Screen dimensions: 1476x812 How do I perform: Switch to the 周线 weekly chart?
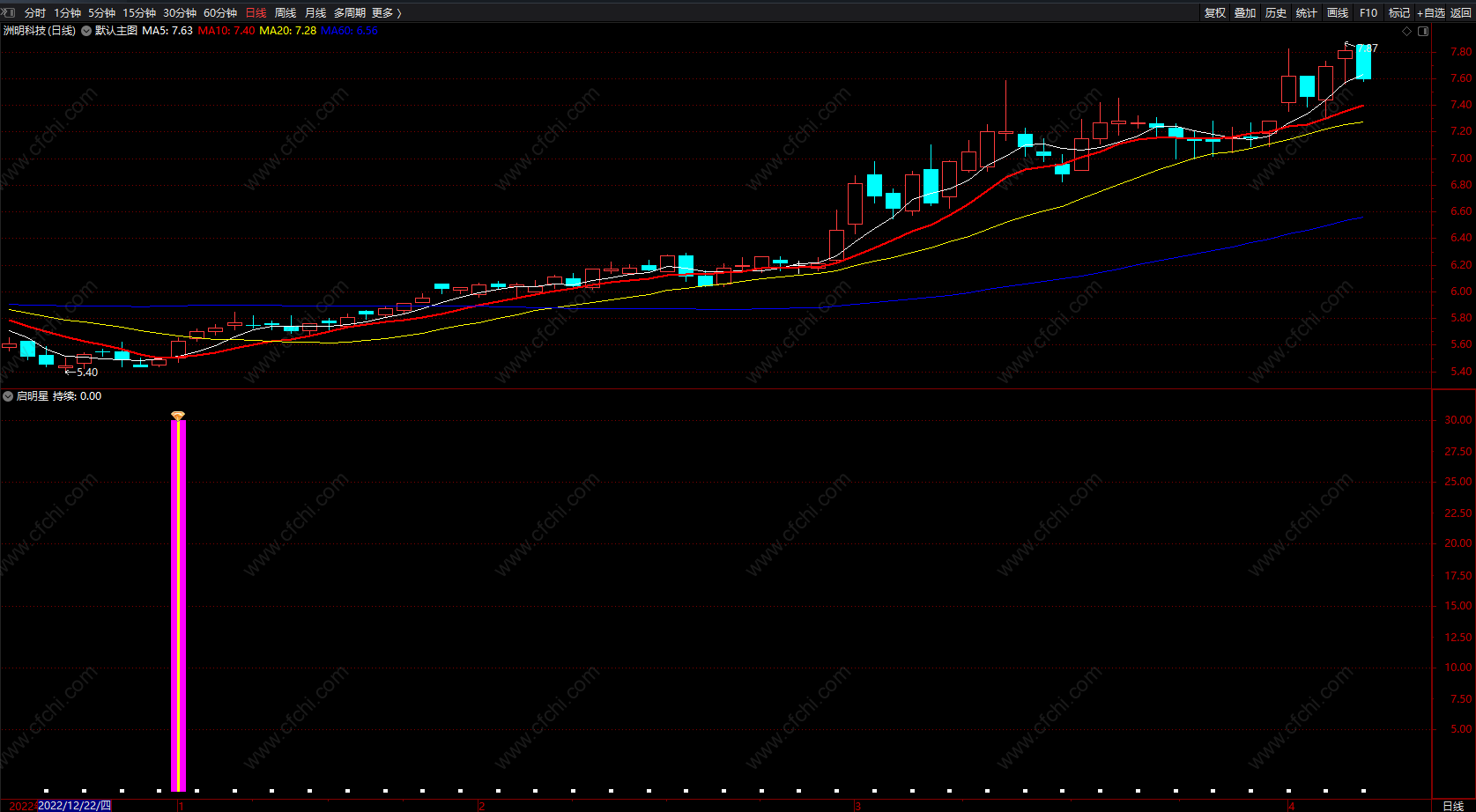286,13
